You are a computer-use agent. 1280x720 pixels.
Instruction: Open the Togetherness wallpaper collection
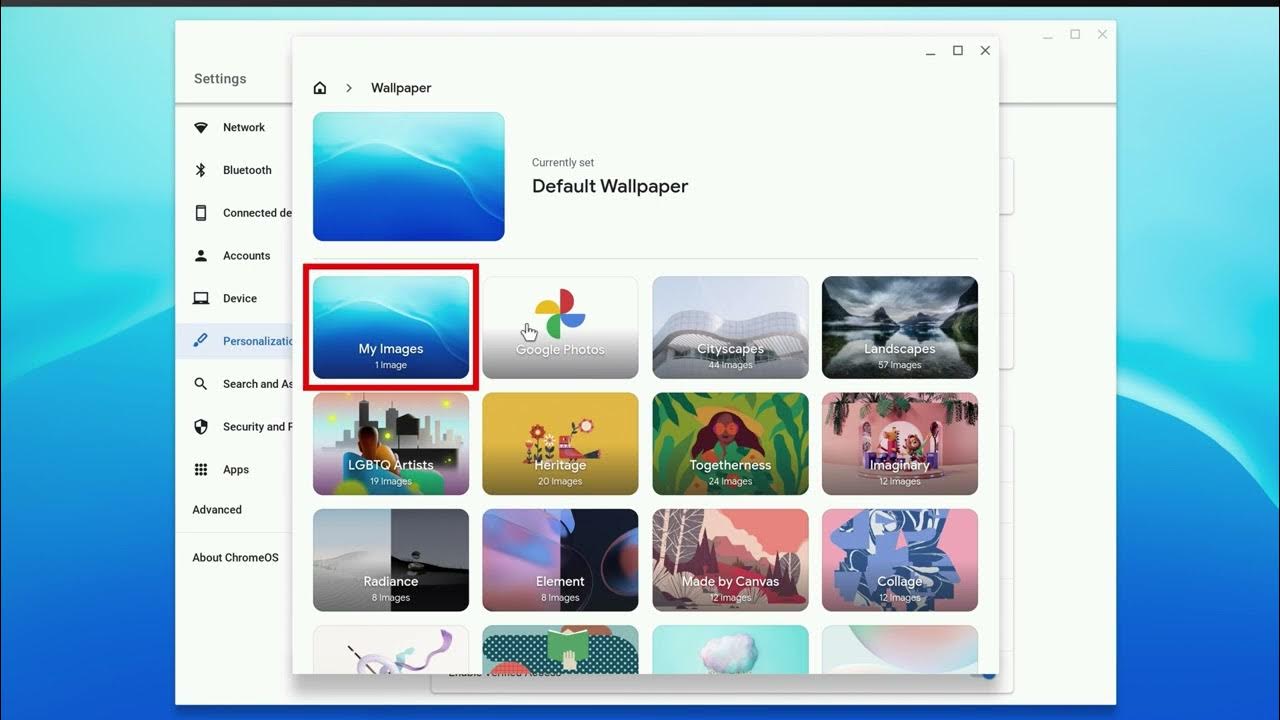pyautogui.click(x=730, y=444)
